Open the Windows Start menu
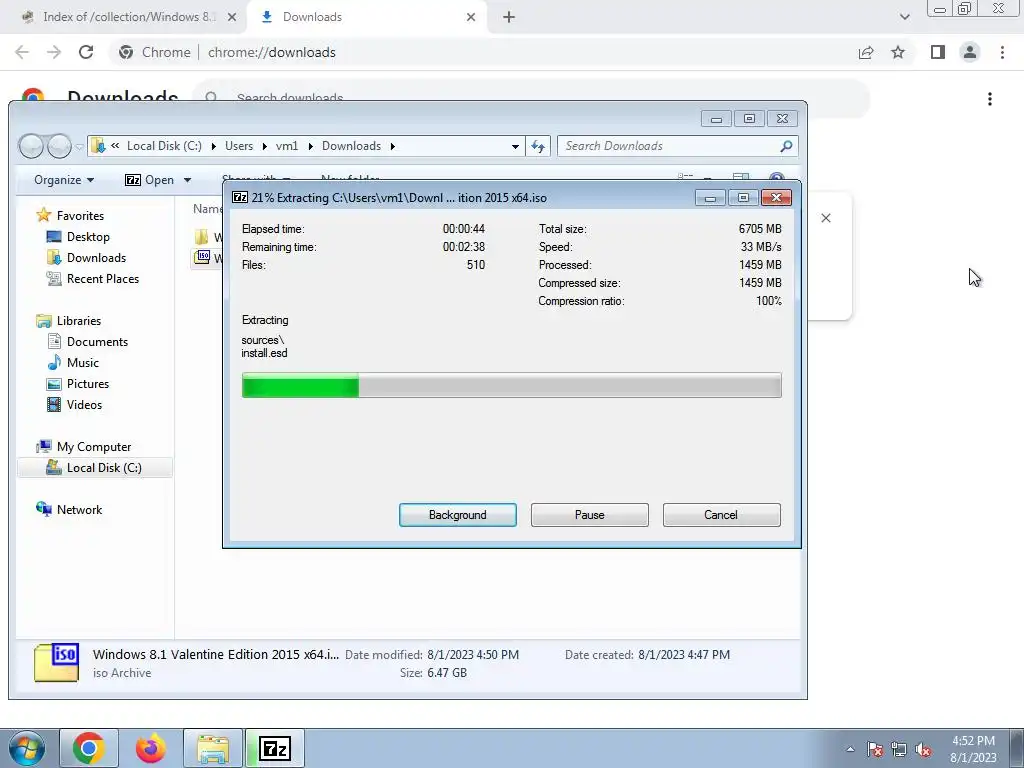The width and height of the screenshot is (1024, 768). [x=27, y=748]
